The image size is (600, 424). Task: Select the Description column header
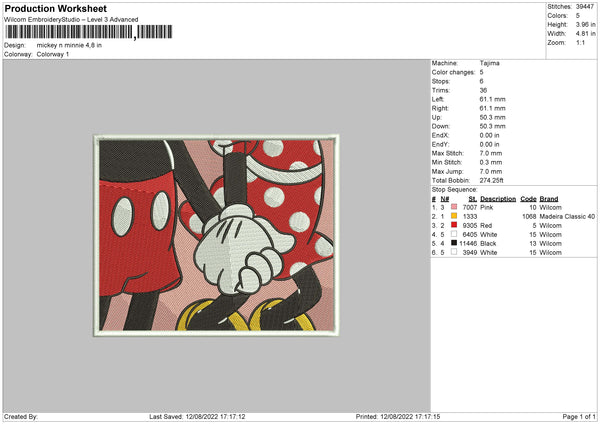click(498, 199)
